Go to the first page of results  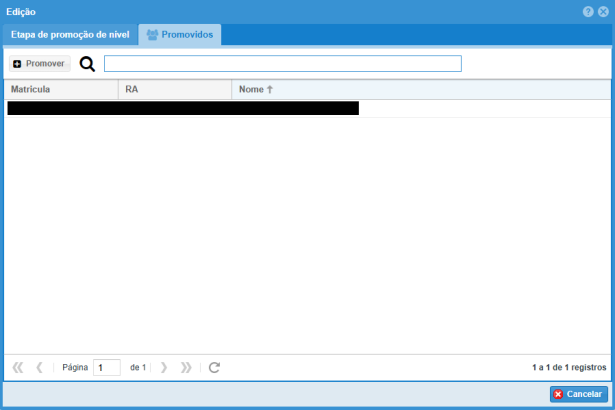pos(18,367)
